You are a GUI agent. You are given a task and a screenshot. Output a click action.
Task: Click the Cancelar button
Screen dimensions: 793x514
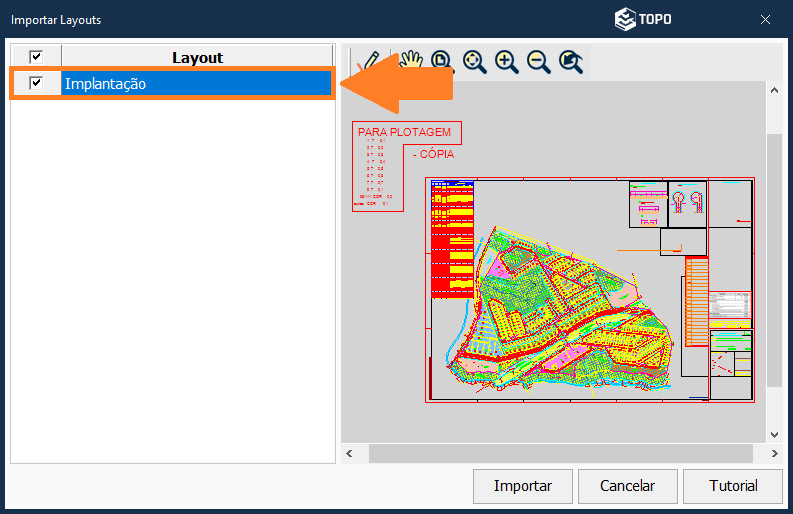tap(627, 486)
